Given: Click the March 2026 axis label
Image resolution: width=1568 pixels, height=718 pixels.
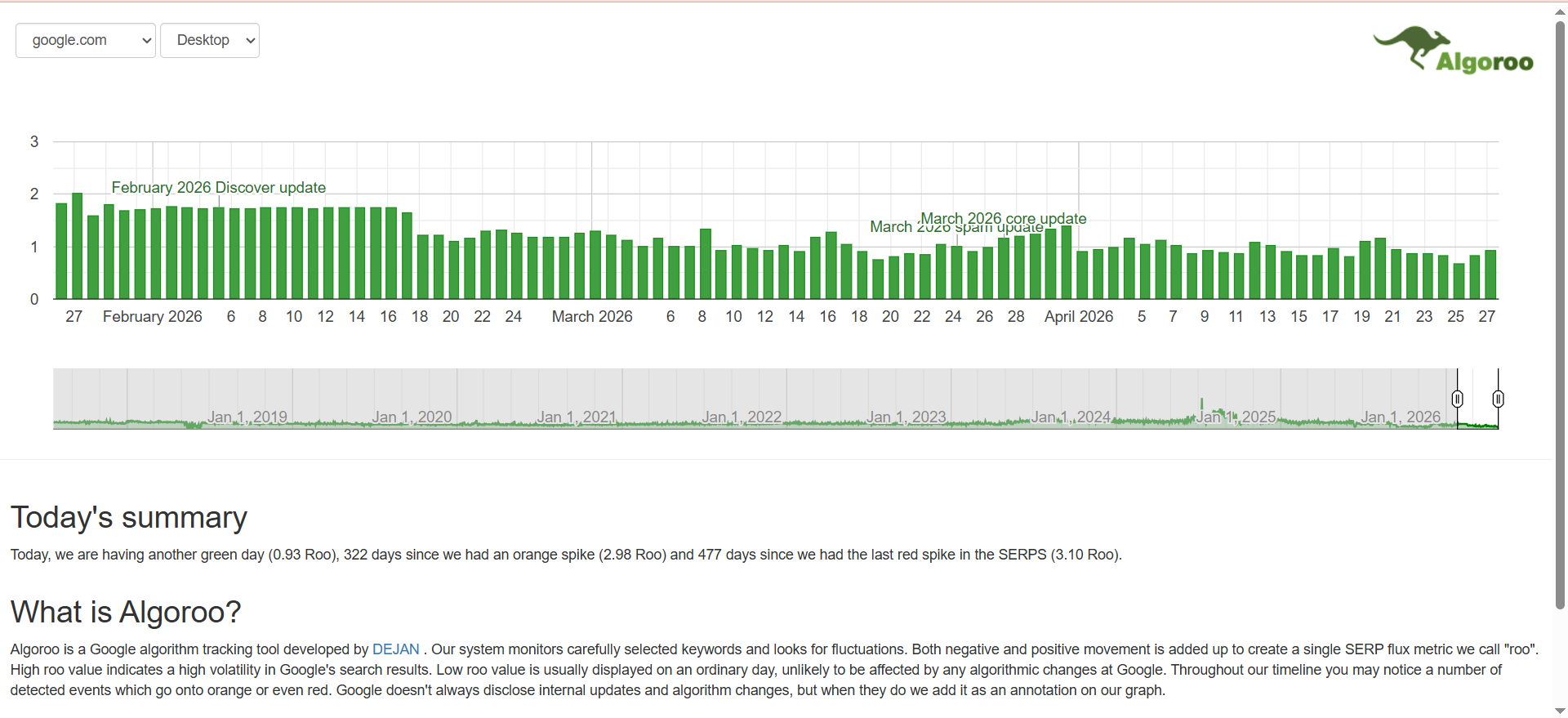Looking at the screenshot, I should click(x=592, y=316).
